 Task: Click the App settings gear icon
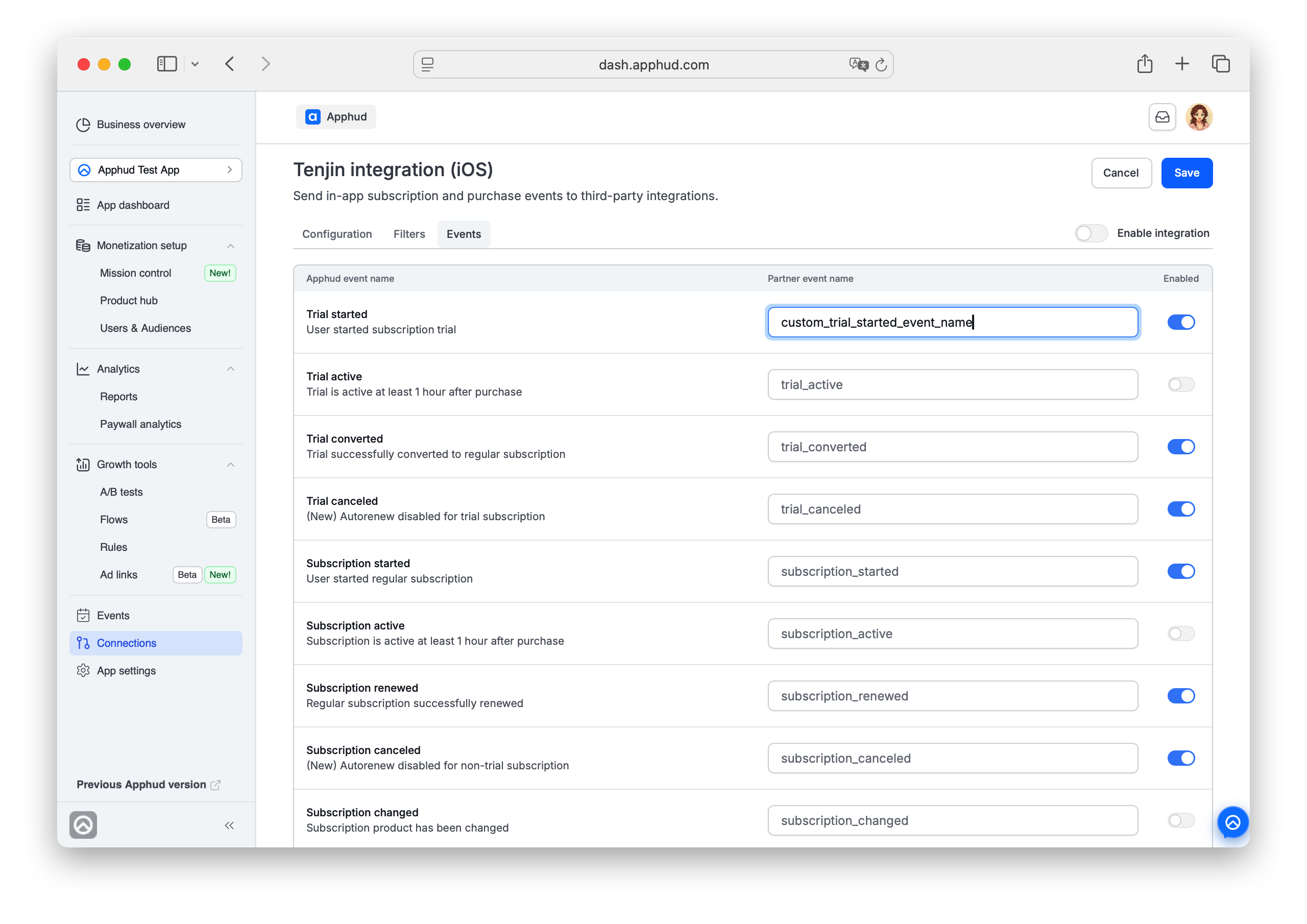[83, 671]
